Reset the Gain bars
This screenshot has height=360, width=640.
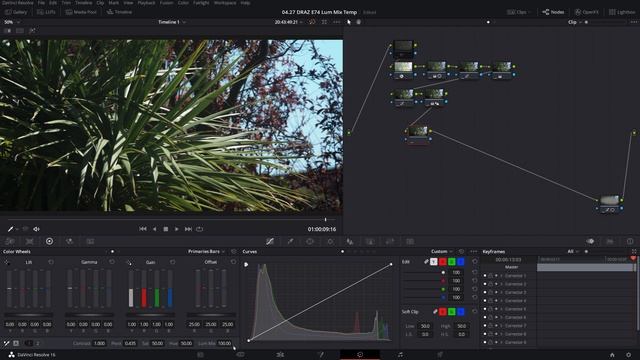172,262
